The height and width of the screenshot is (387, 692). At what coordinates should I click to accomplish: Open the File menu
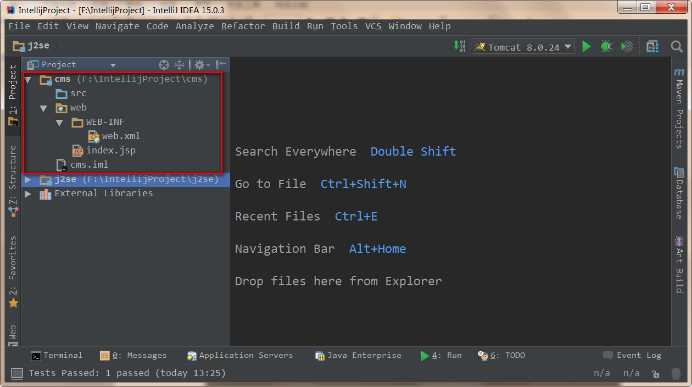19,26
